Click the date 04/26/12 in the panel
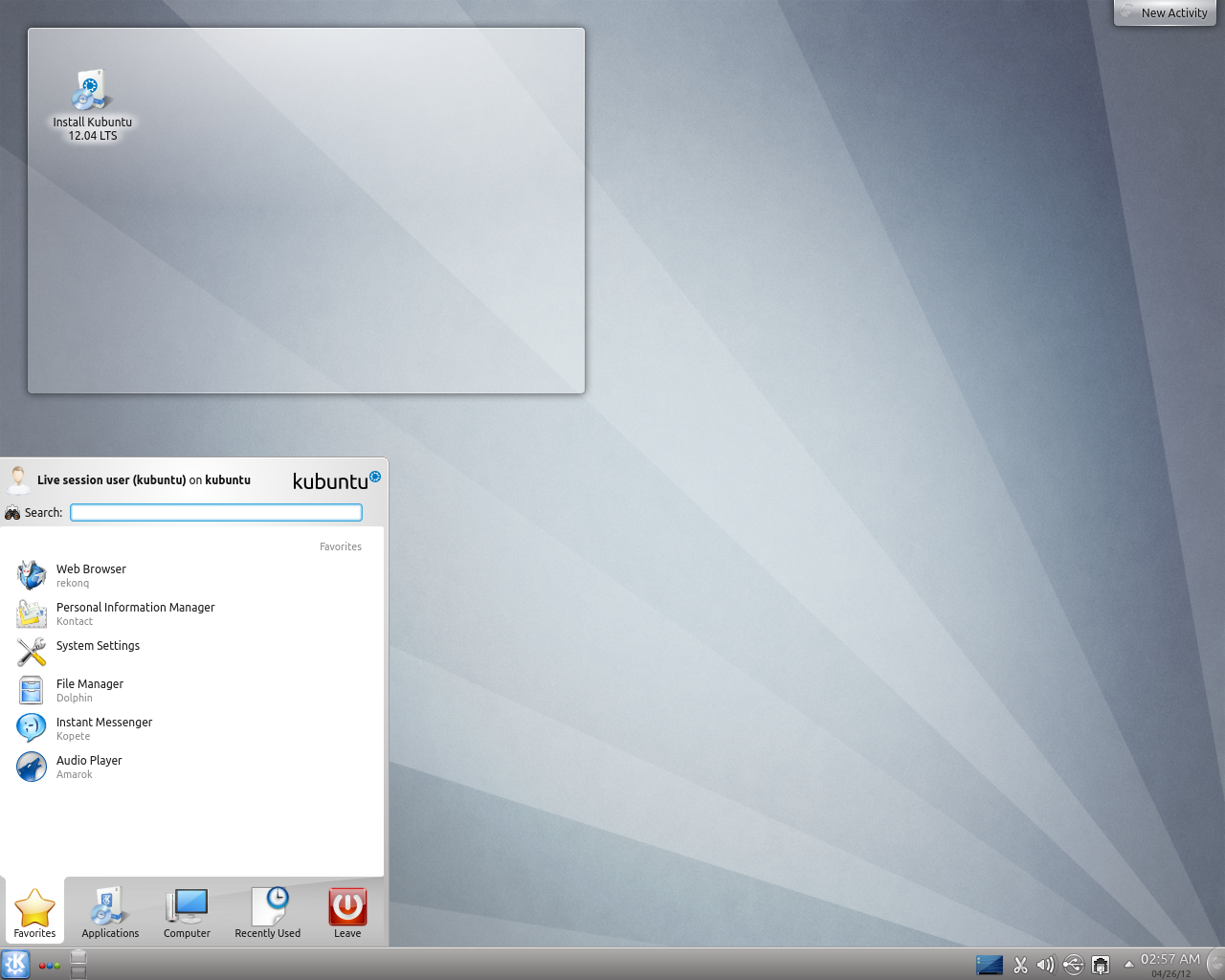Image resolution: width=1225 pixels, height=980 pixels. (1171, 974)
